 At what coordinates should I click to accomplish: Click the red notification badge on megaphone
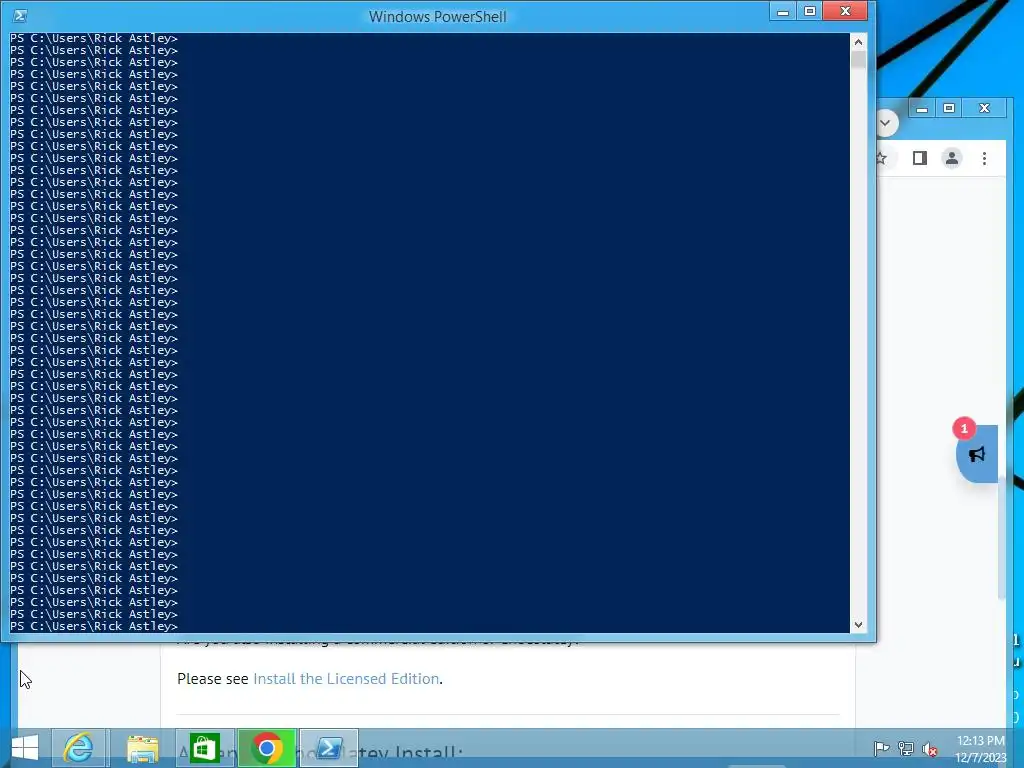click(964, 428)
